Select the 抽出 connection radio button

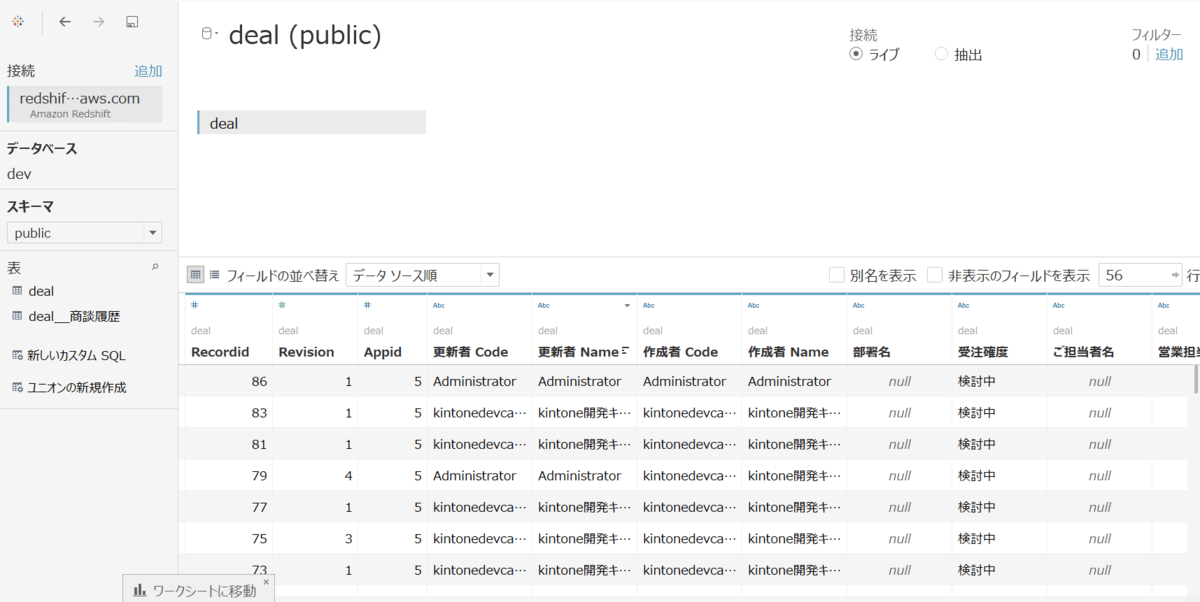pyautogui.click(x=941, y=54)
